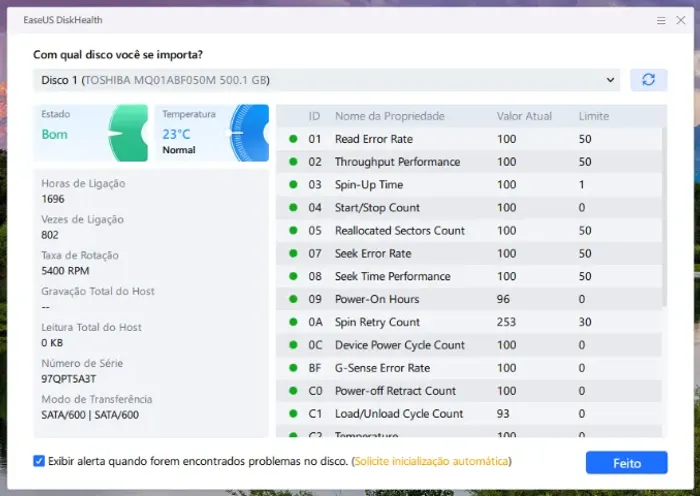Click the status dot of Power-On Hours
The image size is (700, 496).
click(x=293, y=299)
